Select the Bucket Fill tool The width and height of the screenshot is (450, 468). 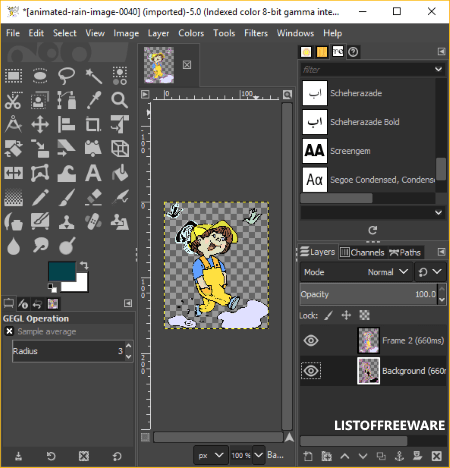click(x=120, y=173)
